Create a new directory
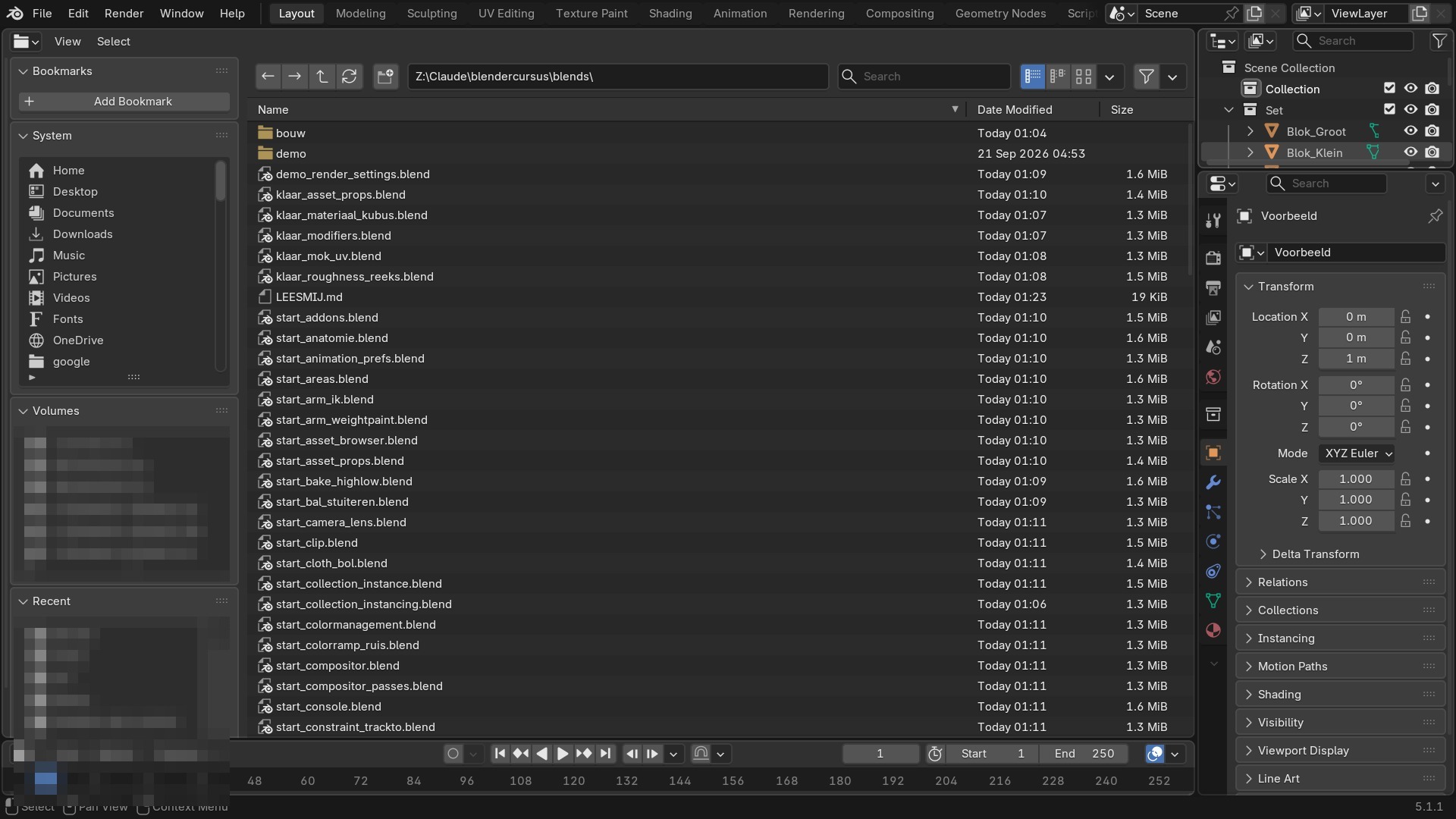Viewport: 1456px width, 819px height. point(386,77)
